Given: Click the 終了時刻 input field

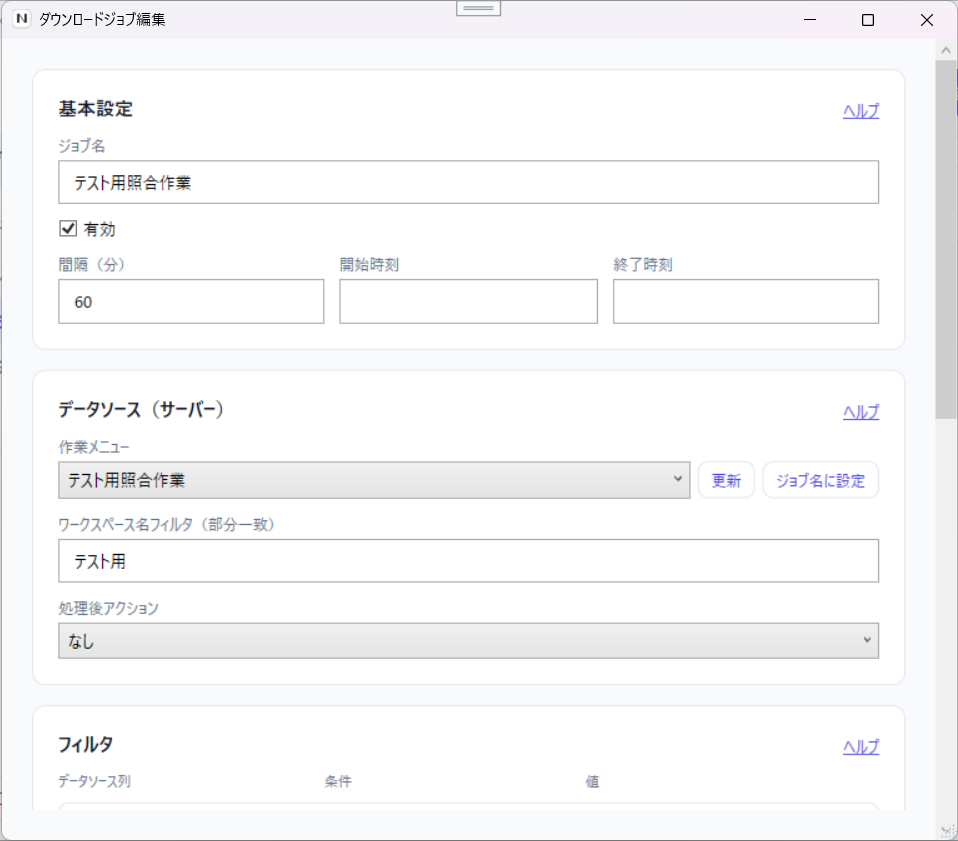Looking at the screenshot, I should click(746, 302).
